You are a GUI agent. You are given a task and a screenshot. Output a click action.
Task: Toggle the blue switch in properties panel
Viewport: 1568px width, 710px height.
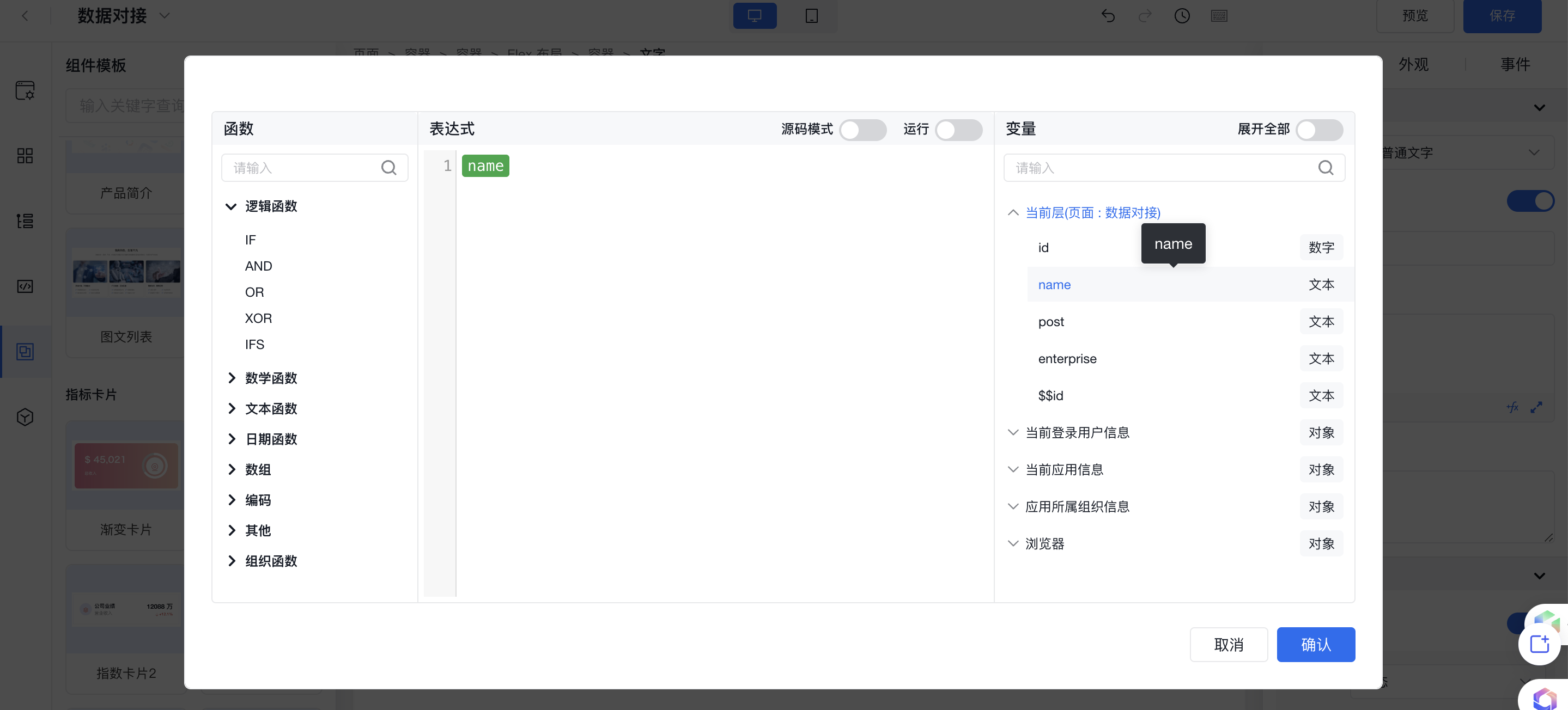click(1530, 201)
